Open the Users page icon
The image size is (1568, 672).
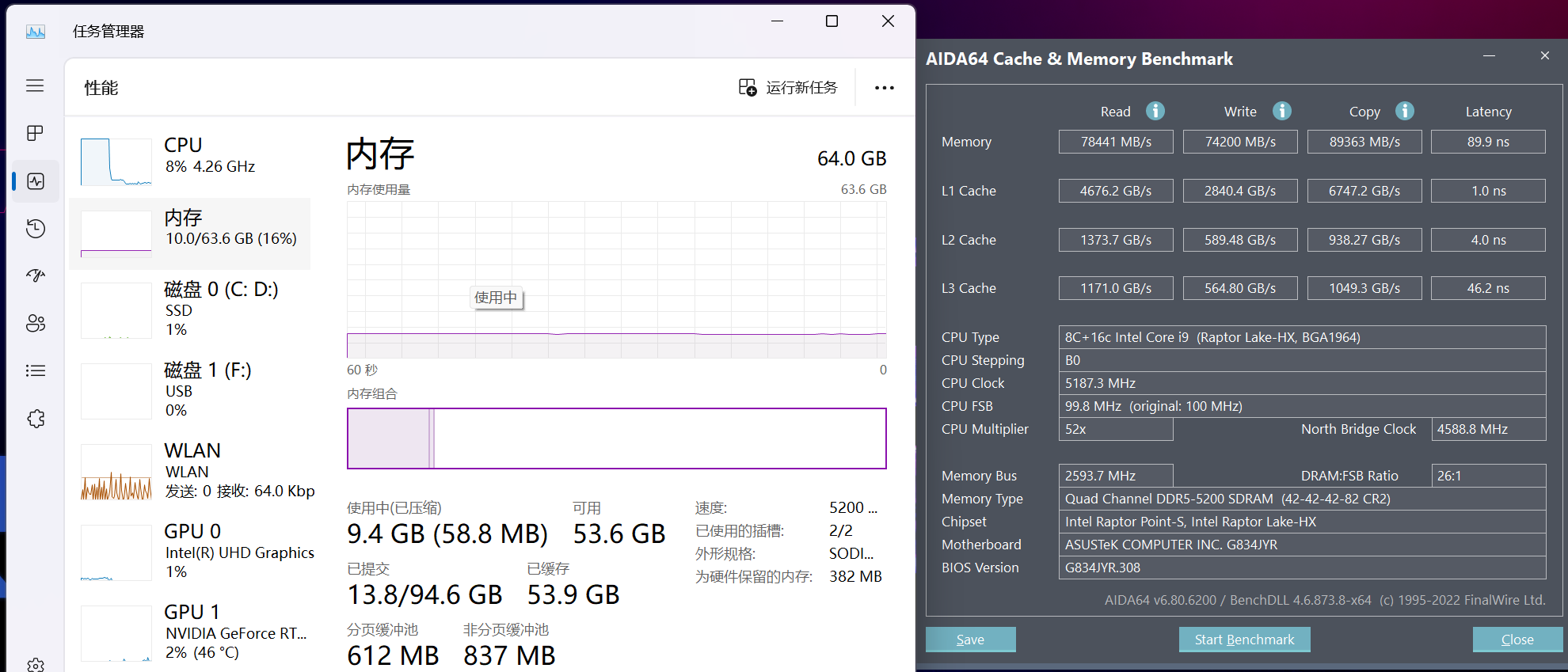(x=35, y=323)
